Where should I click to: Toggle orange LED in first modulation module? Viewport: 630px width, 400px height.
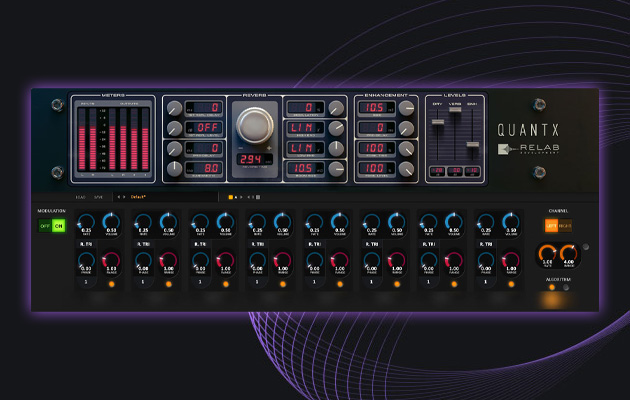111,284
